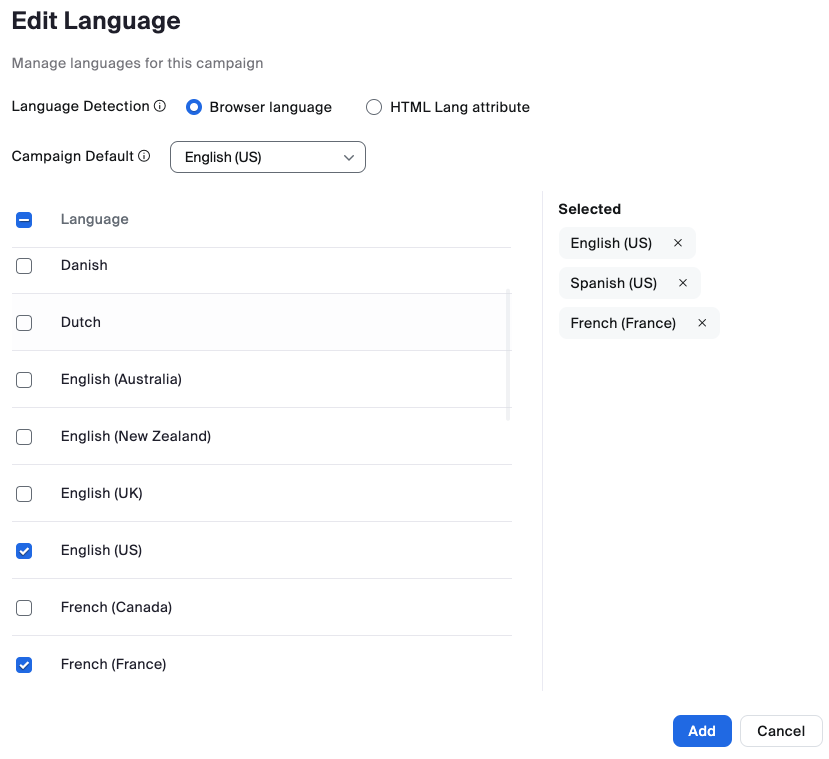Tick the English (Australia) checkbox
829x759 pixels.
[25, 380]
